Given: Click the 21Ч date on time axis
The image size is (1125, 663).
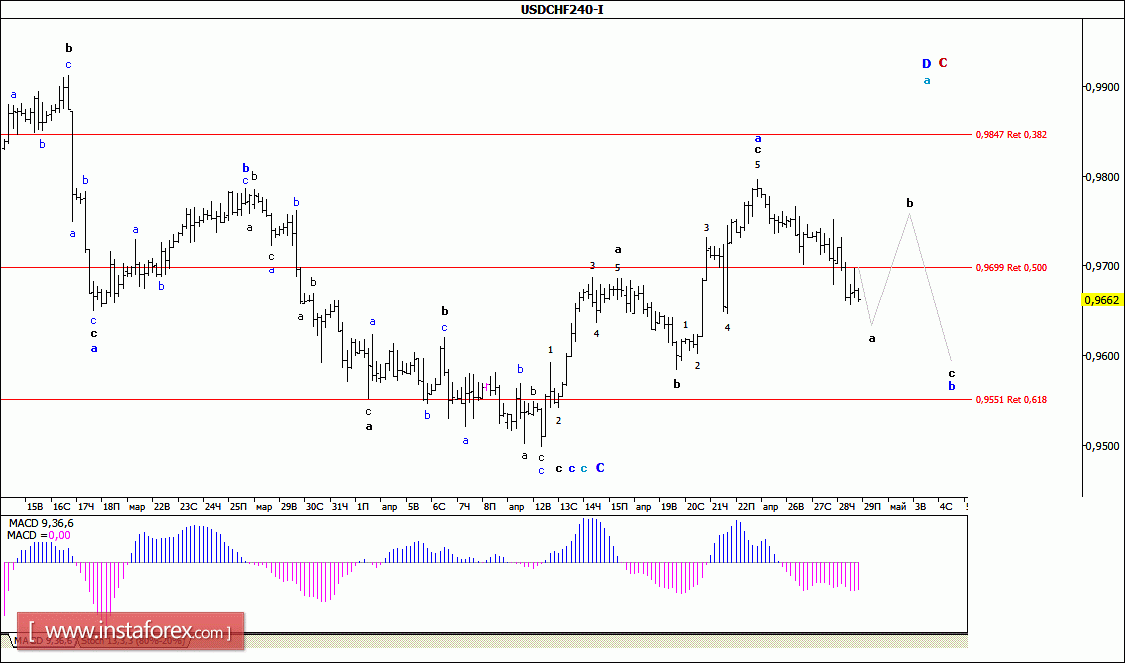Looking at the screenshot, I should click(x=720, y=507).
